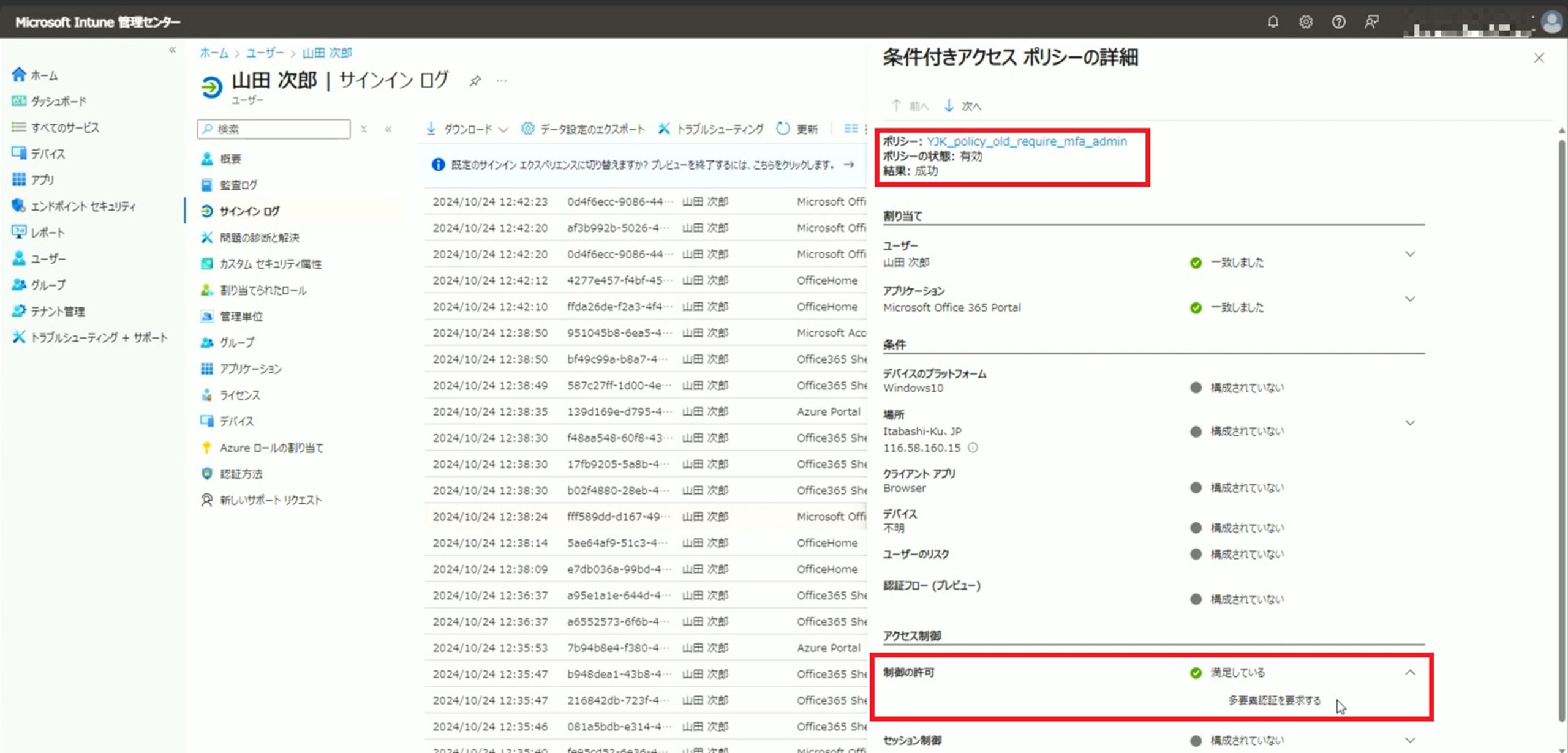This screenshot has height=753, width=1568.
Task: Click the arrow on the preview information banner
Action: coord(849,164)
